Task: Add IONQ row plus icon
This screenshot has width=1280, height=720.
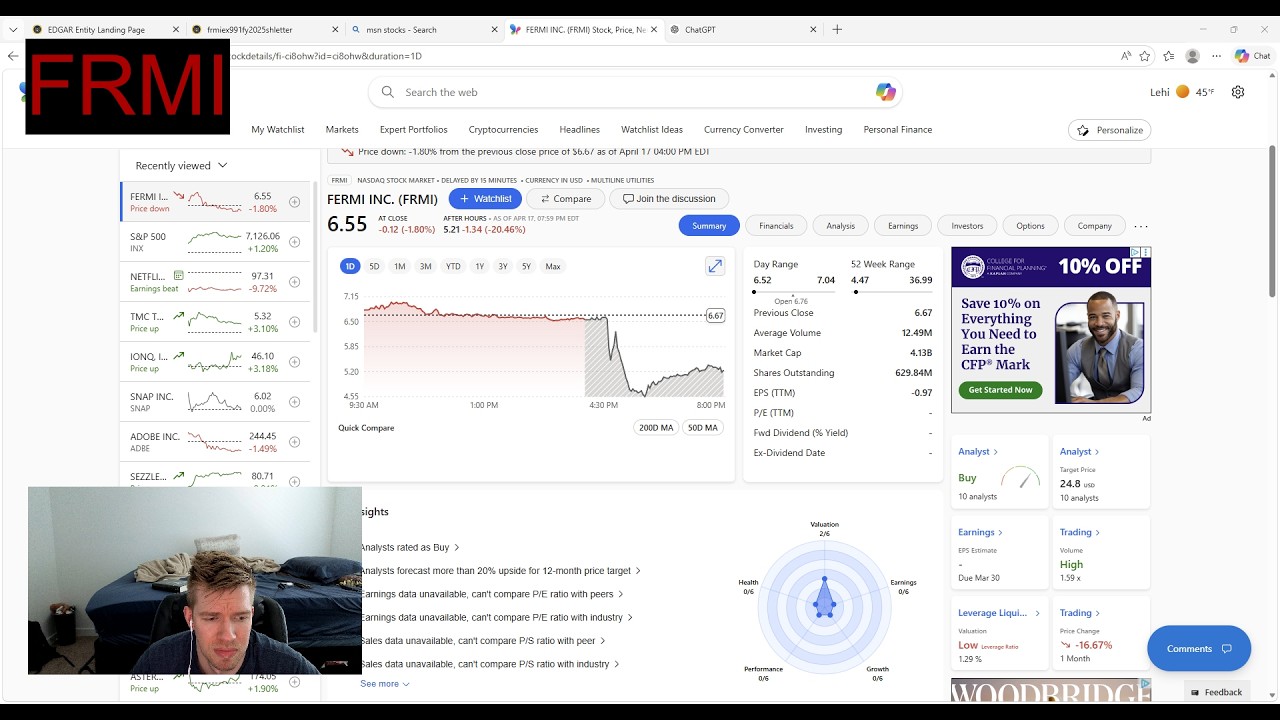Action: point(294,362)
